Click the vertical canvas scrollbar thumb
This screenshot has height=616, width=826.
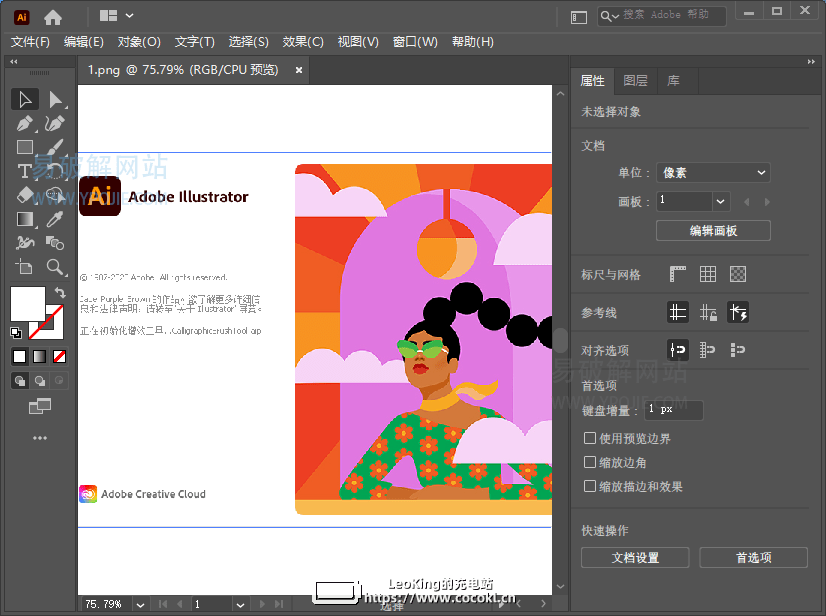[x=560, y=340]
